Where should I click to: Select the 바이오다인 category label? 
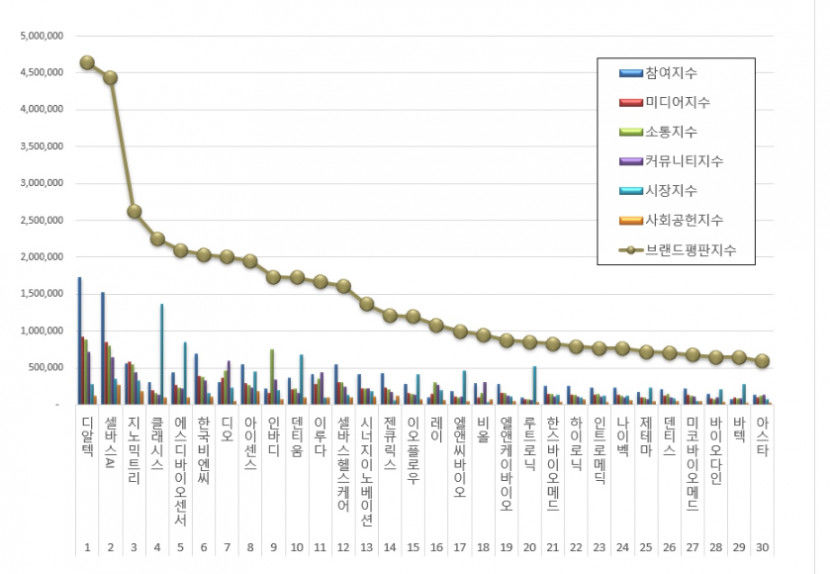click(x=716, y=450)
